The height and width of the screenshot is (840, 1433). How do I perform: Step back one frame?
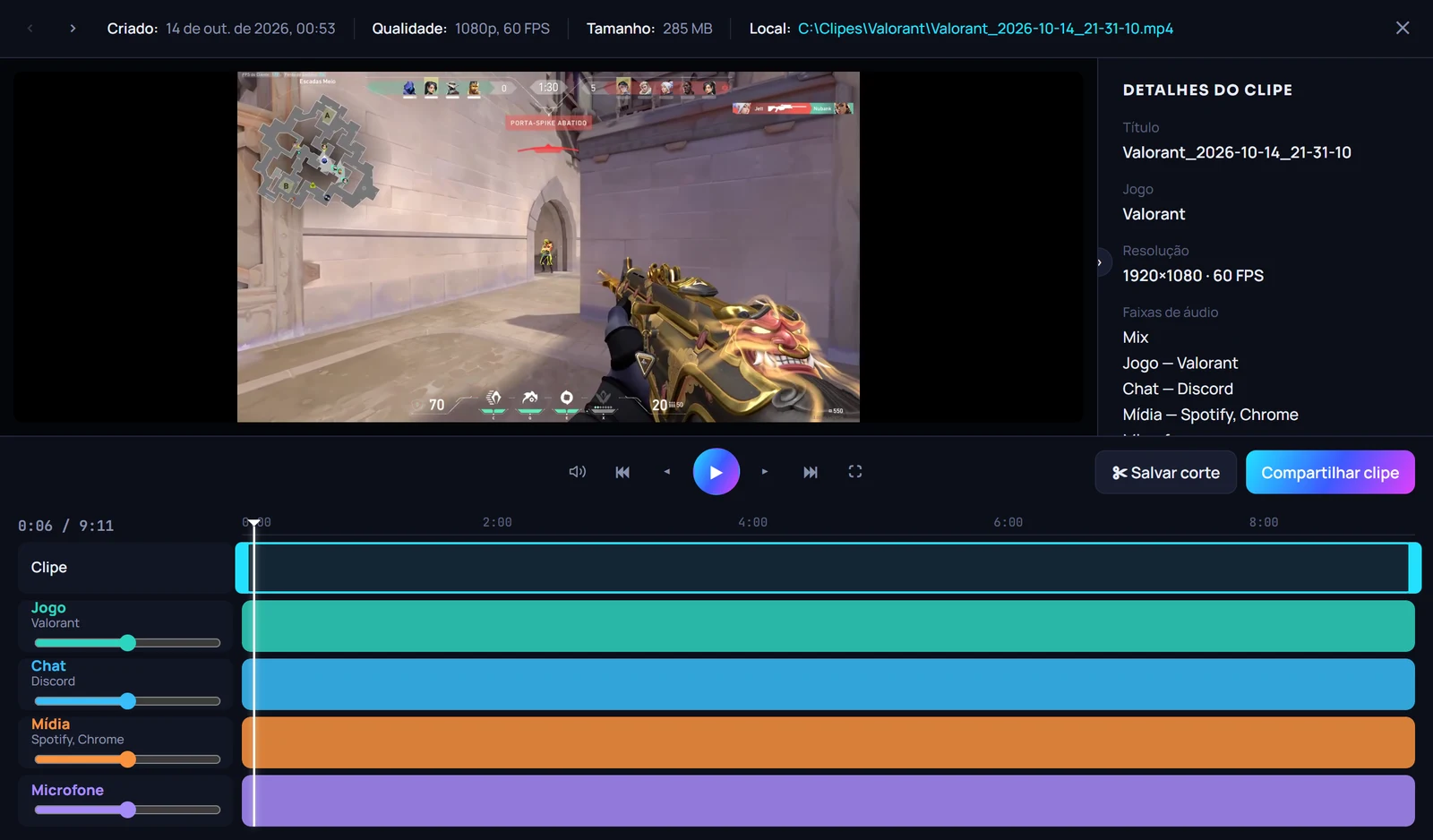coord(667,472)
